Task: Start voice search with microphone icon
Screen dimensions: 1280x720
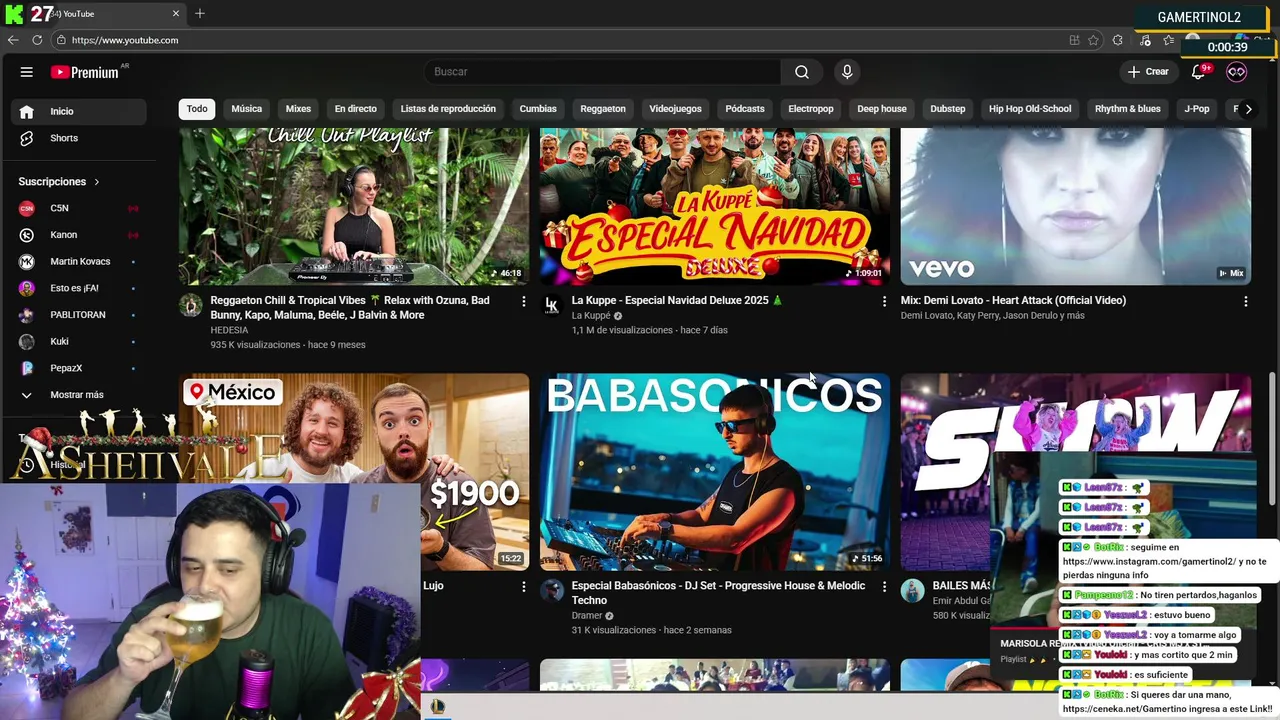Action: pyautogui.click(x=847, y=72)
